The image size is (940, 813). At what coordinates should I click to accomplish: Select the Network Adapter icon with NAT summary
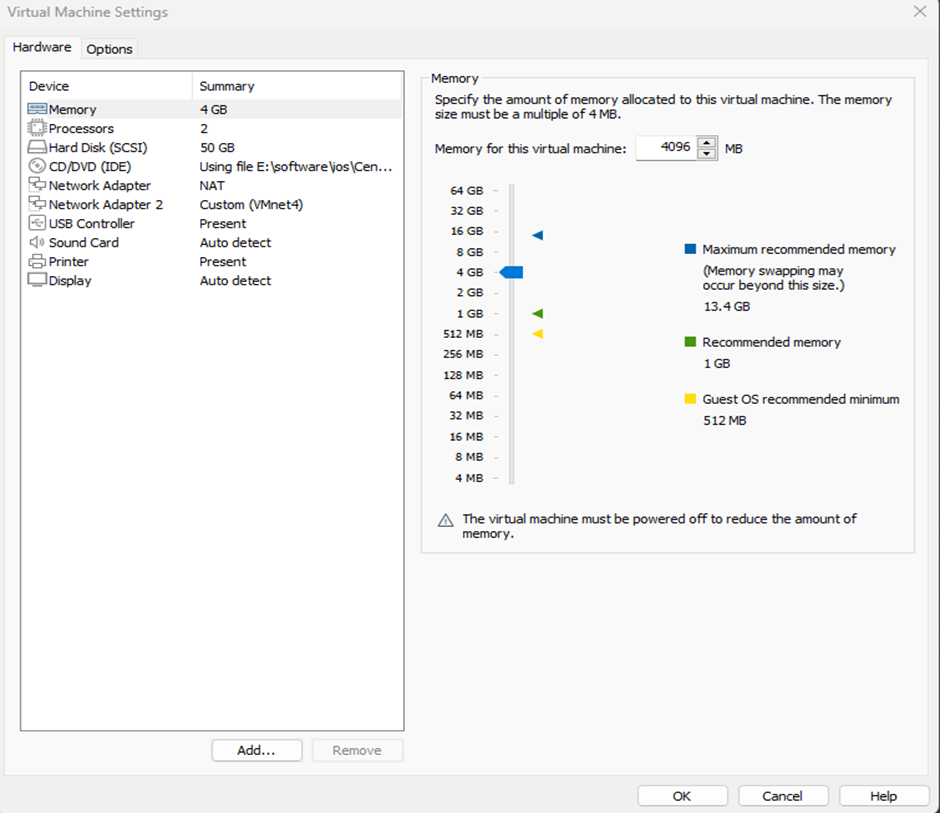(37, 185)
